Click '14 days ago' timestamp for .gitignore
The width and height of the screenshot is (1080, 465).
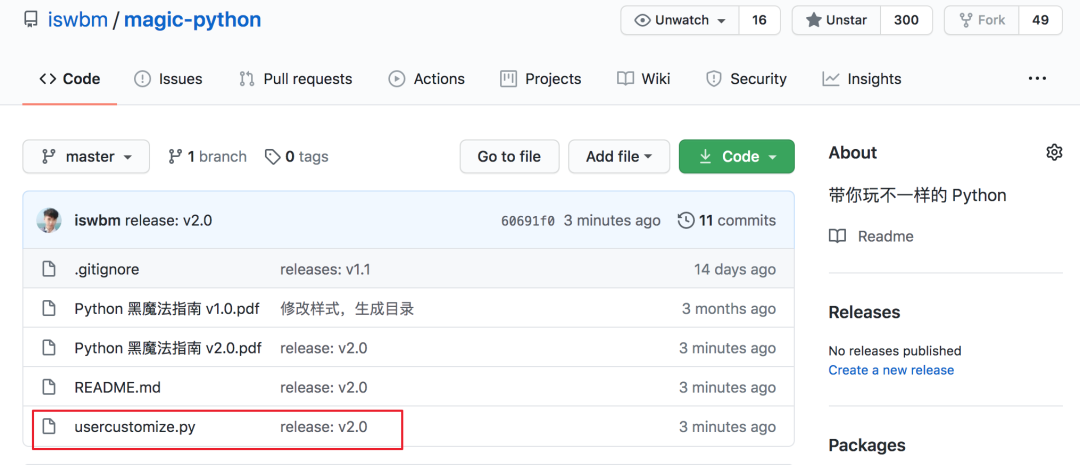pyautogui.click(x=735, y=269)
